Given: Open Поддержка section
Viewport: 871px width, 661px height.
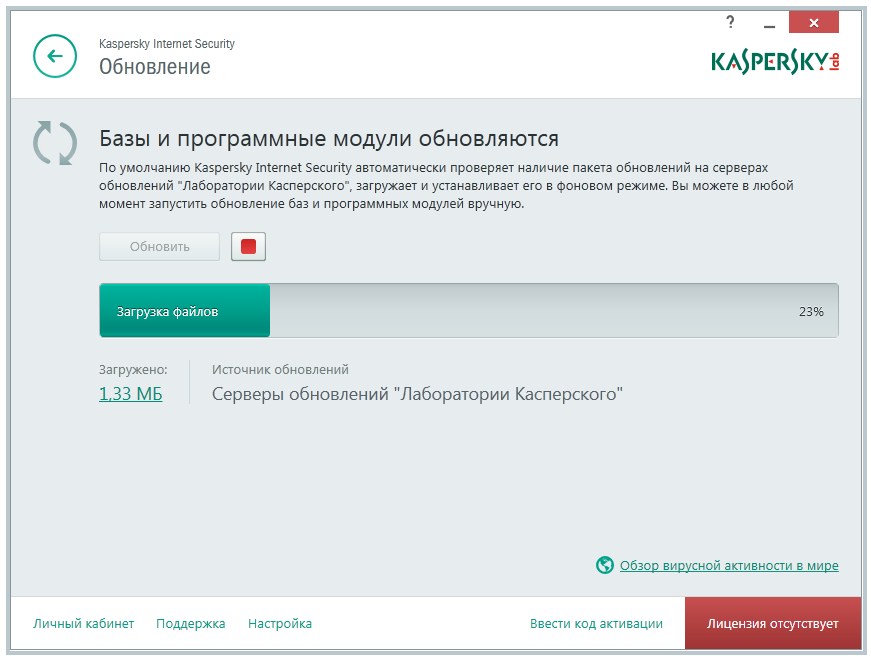Looking at the screenshot, I should click(191, 623).
